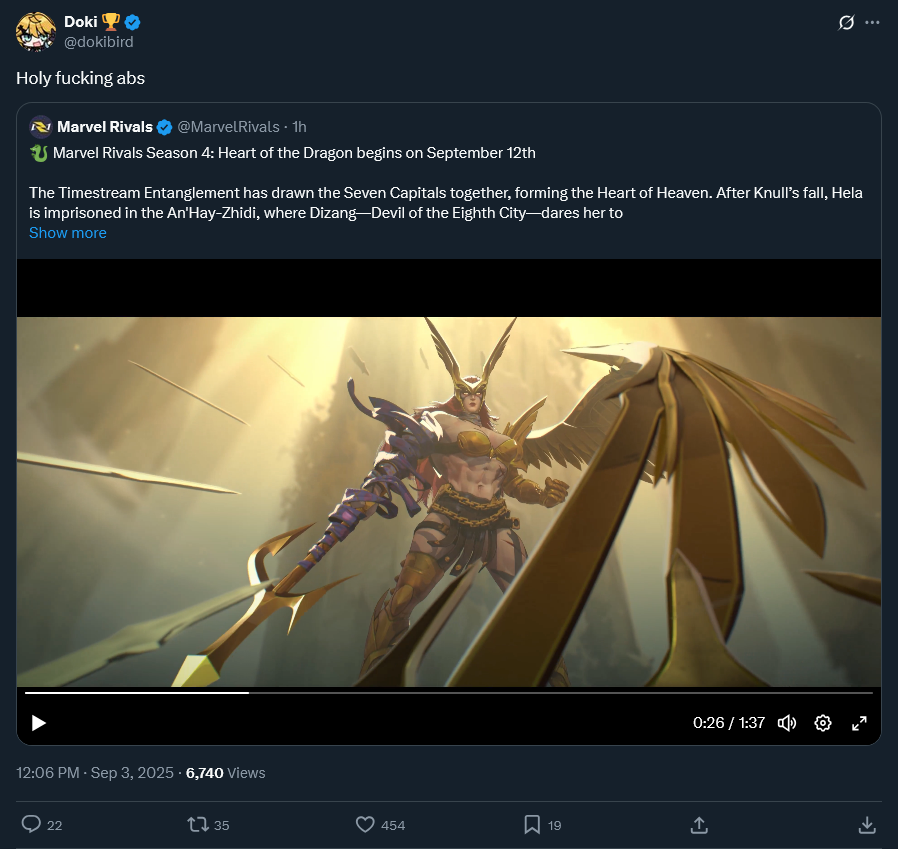The image size is (898, 849).
Task: Click the download arrow icon
Action: point(867,824)
